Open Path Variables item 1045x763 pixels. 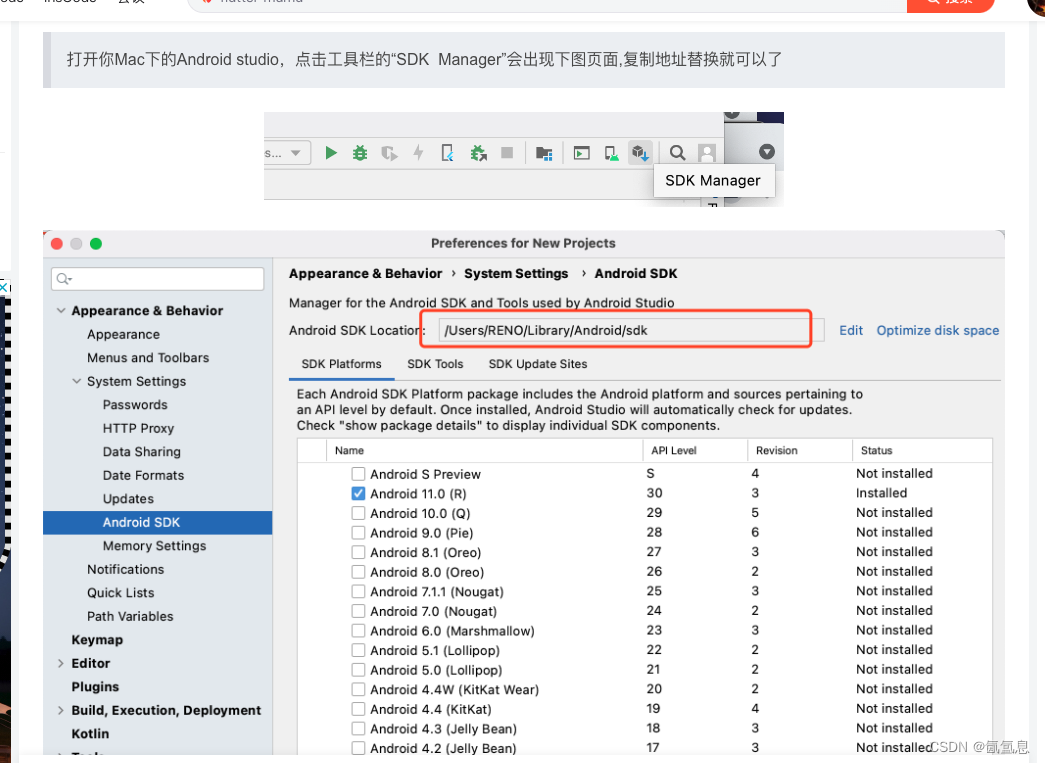[130, 616]
